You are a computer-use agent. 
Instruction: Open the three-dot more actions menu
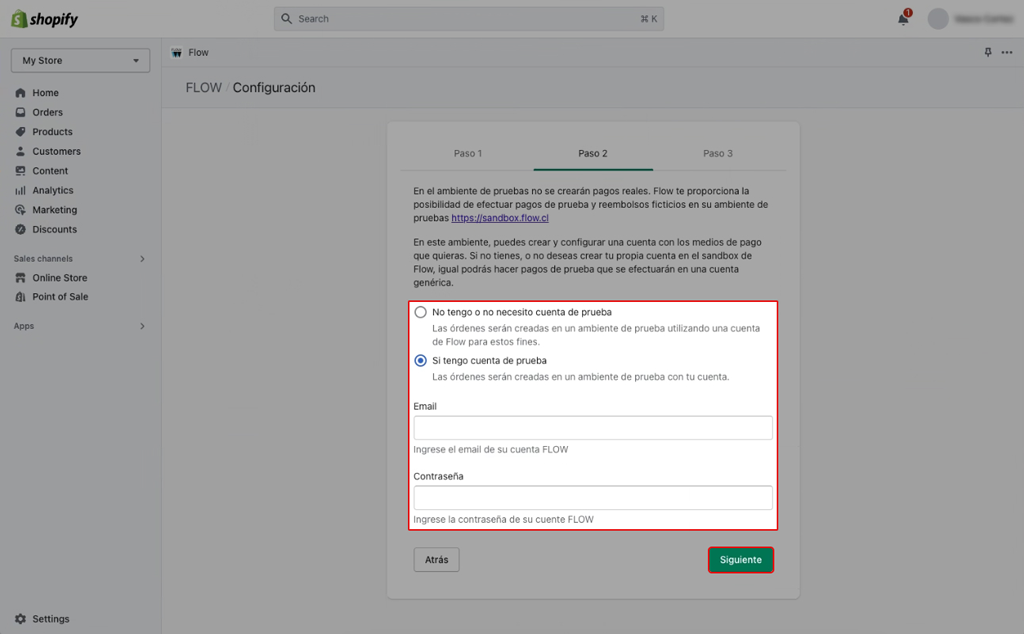(x=1007, y=52)
